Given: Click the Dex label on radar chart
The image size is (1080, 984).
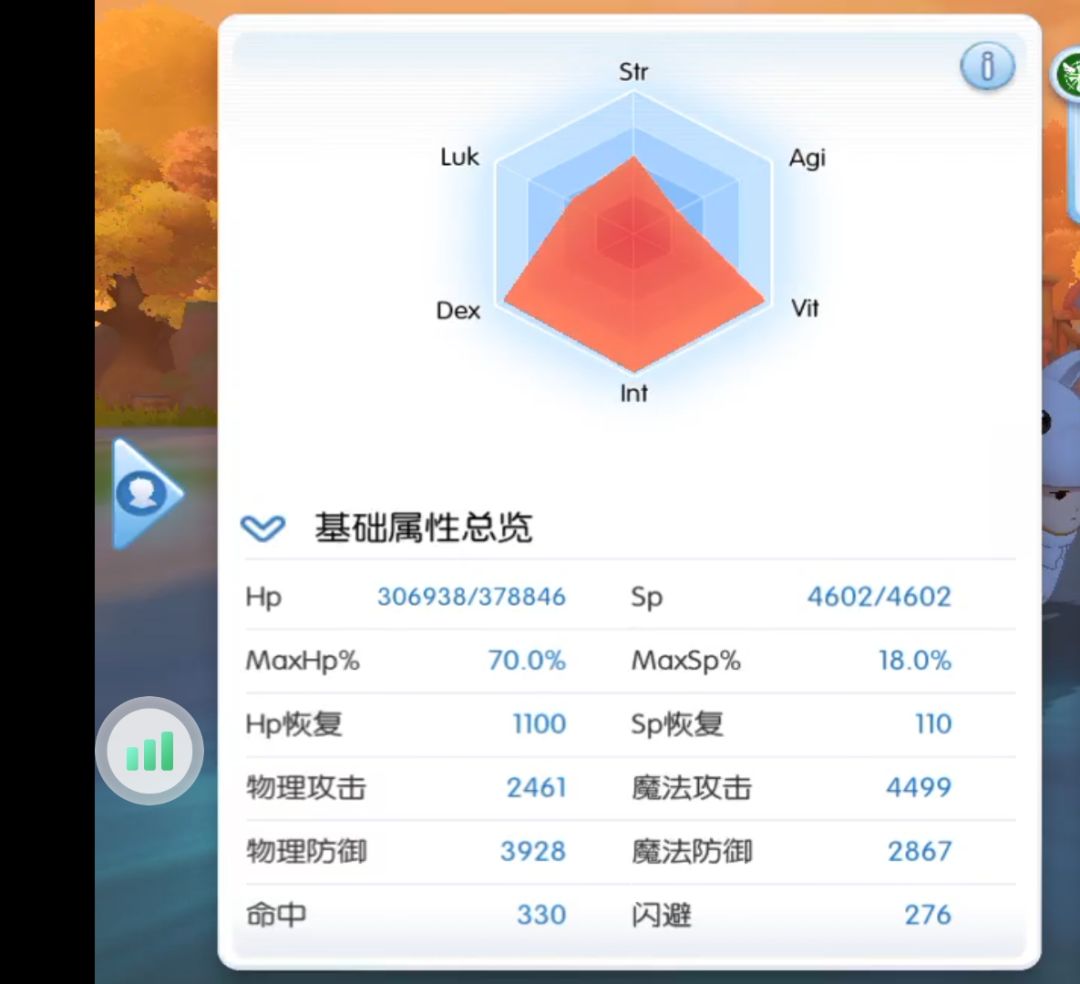Looking at the screenshot, I should coord(458,311).
